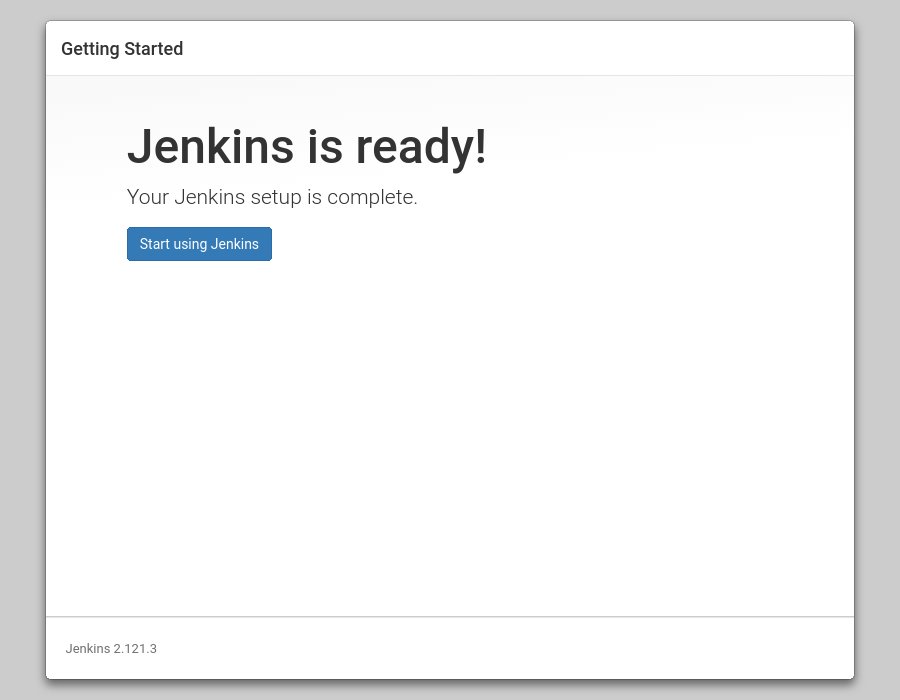Viewport: 900px width, 700px height.
Task: Click the word "Your" in the subtitle
Action: pyautogui.click(x=148, y=197)
